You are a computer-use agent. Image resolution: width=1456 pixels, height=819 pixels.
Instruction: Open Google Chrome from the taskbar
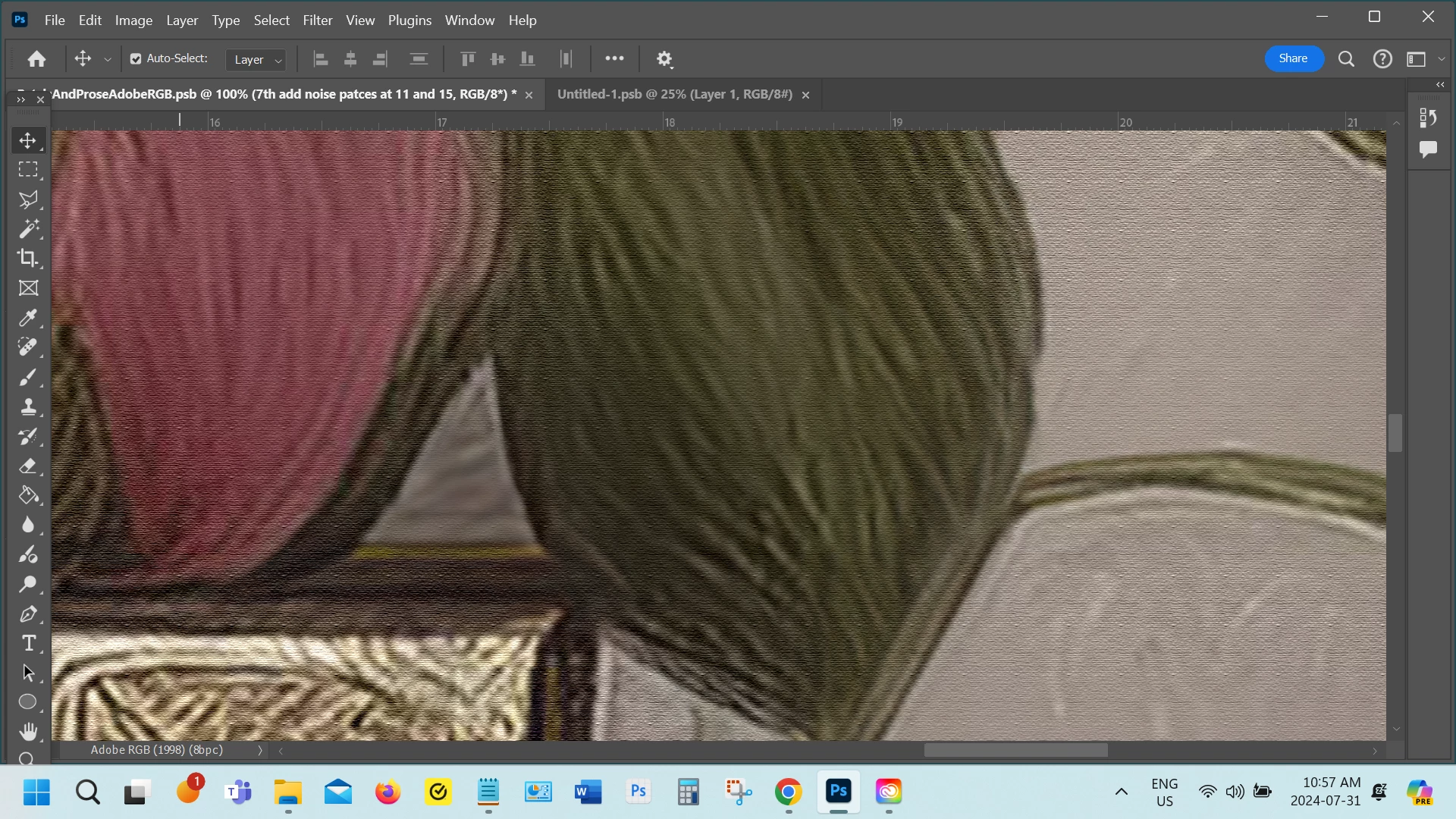point(788,792)
